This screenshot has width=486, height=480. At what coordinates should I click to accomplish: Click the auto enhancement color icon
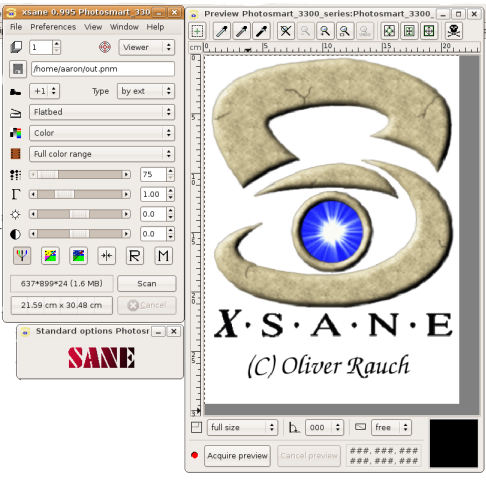point(50,256)
